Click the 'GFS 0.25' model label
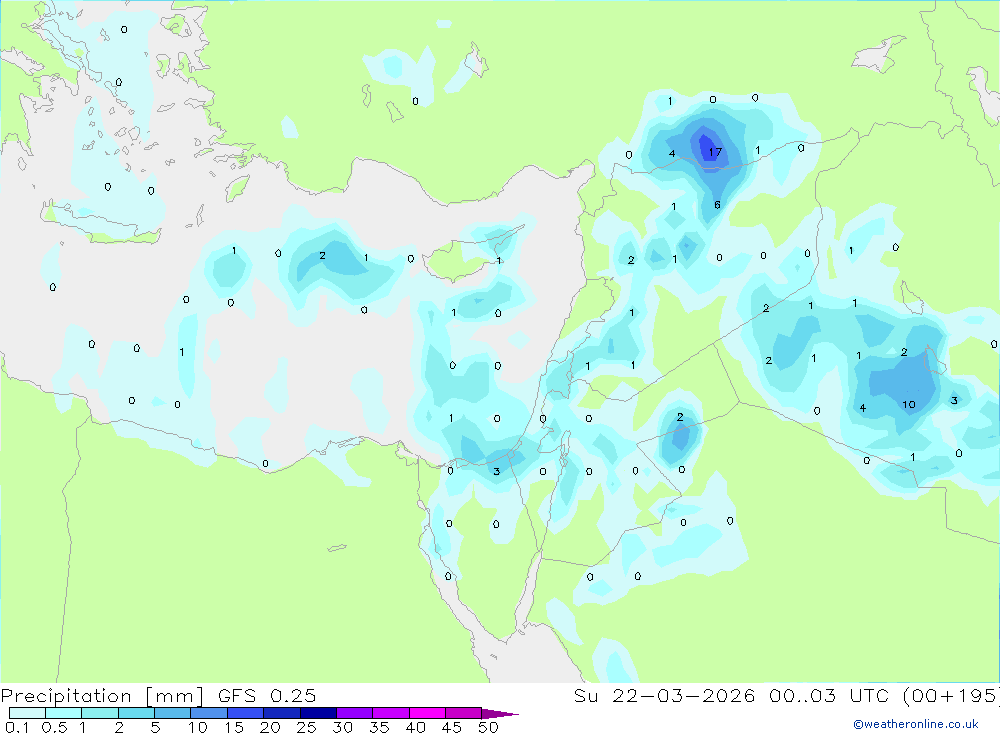This screenshot has height=733, width=1000. click(x=267, y=696)
